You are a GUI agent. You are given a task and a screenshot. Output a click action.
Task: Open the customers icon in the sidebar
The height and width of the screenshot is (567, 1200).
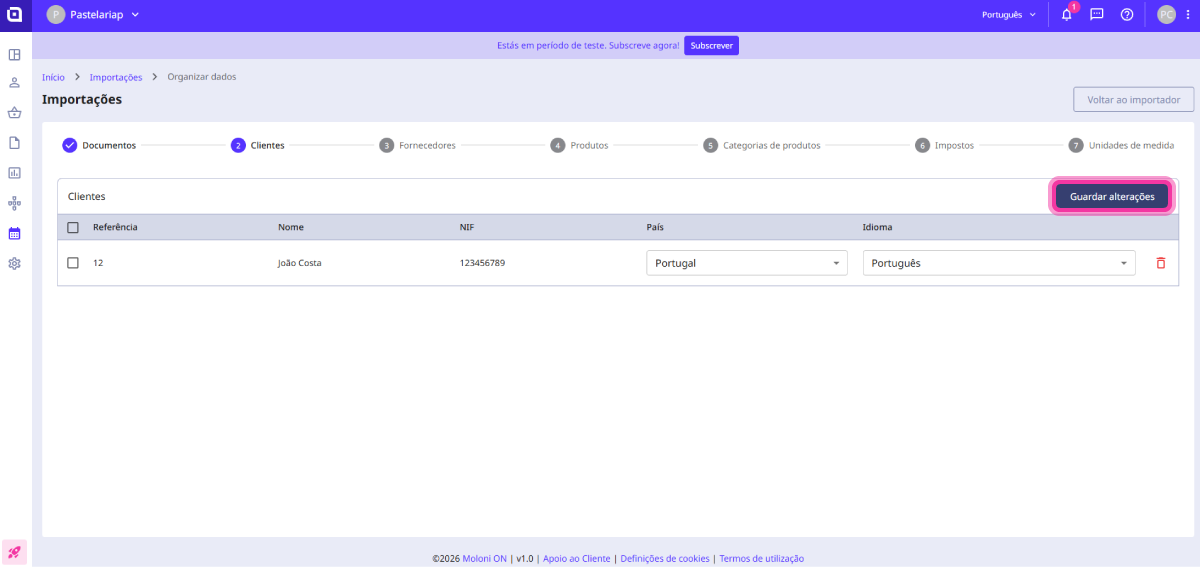[15, 83]
